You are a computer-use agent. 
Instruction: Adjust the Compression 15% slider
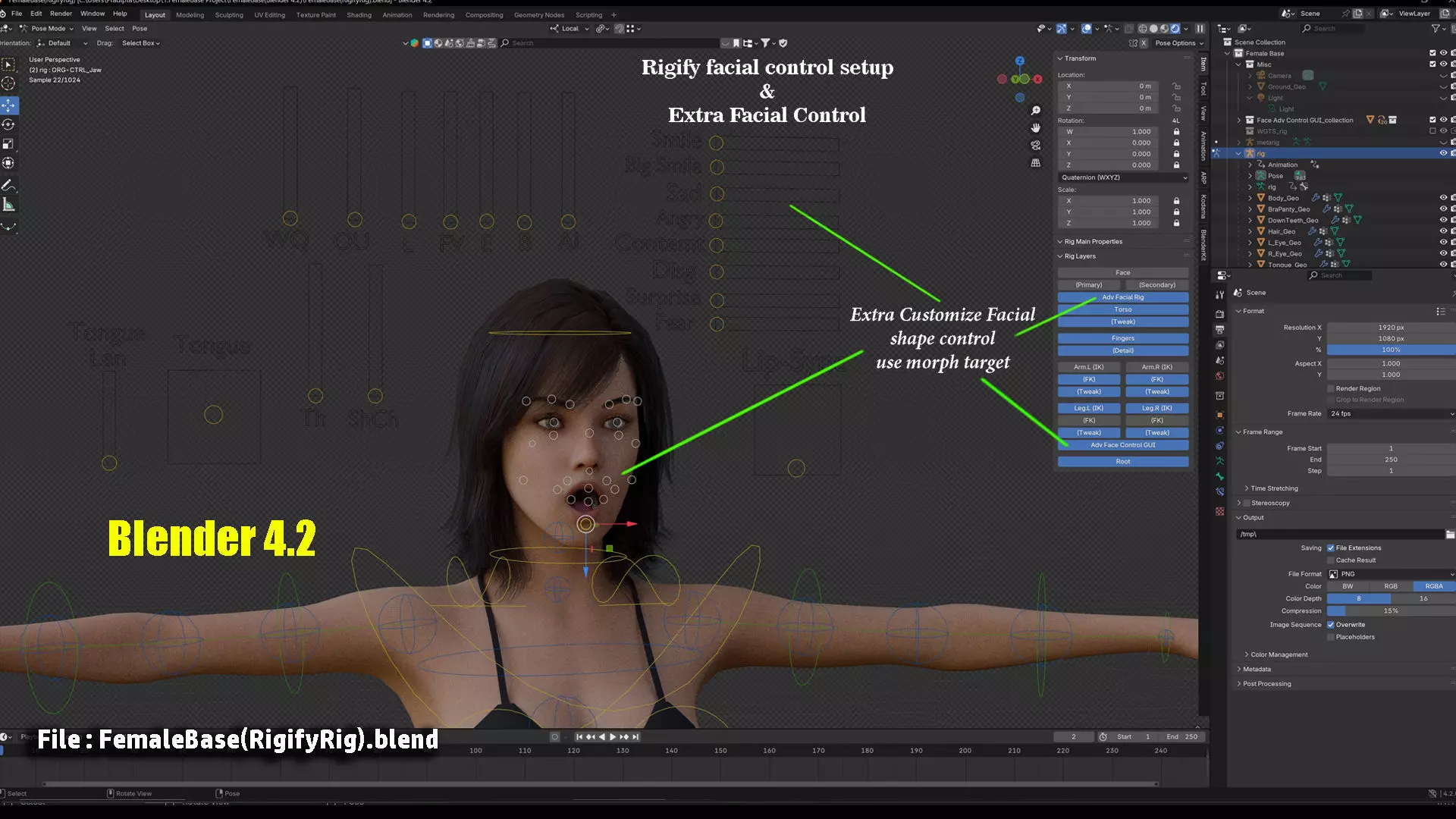coord(1391,611)
